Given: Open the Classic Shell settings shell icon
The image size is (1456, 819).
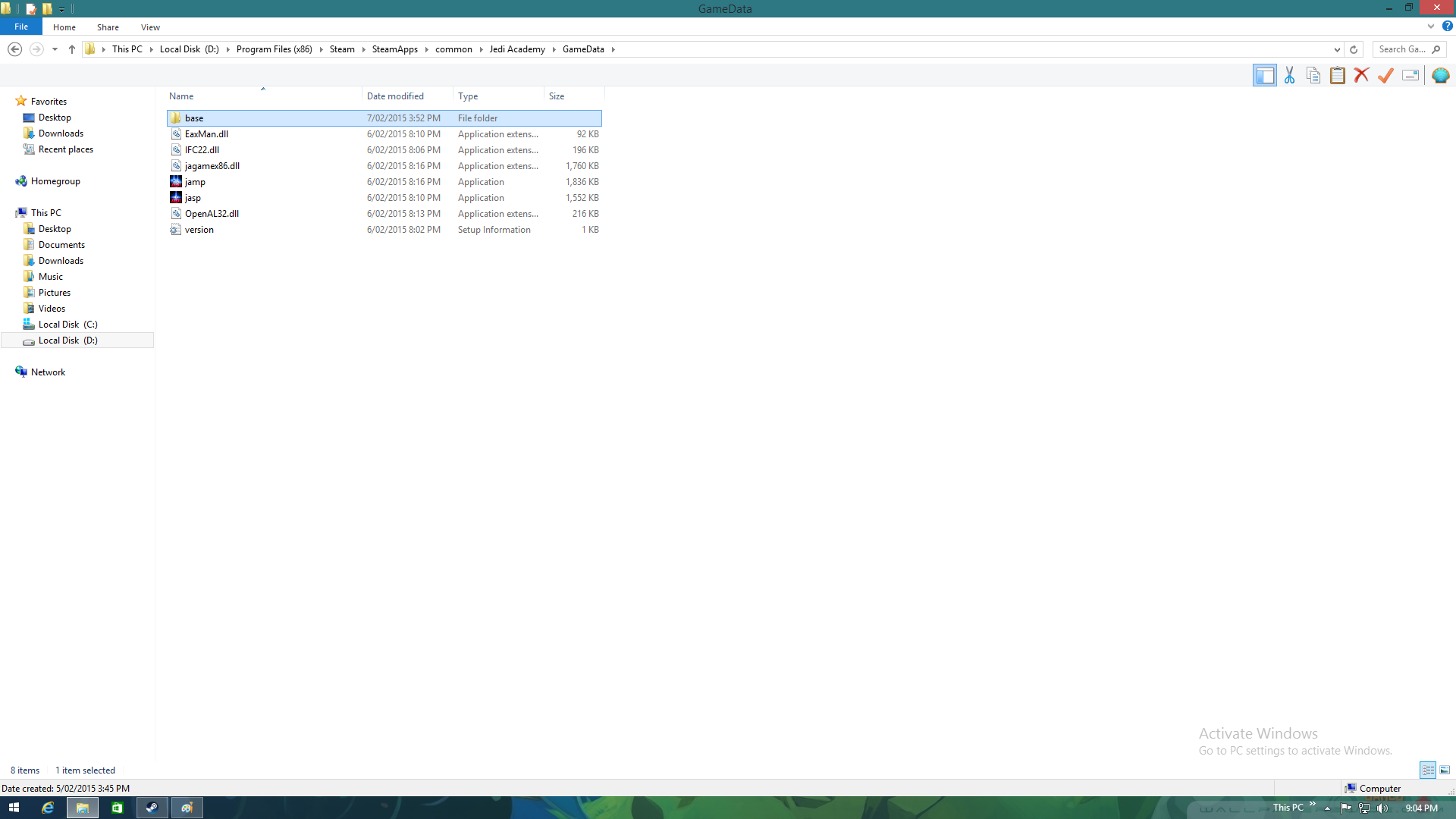Looking at the screenshot, I should [x=1440, y=75].
